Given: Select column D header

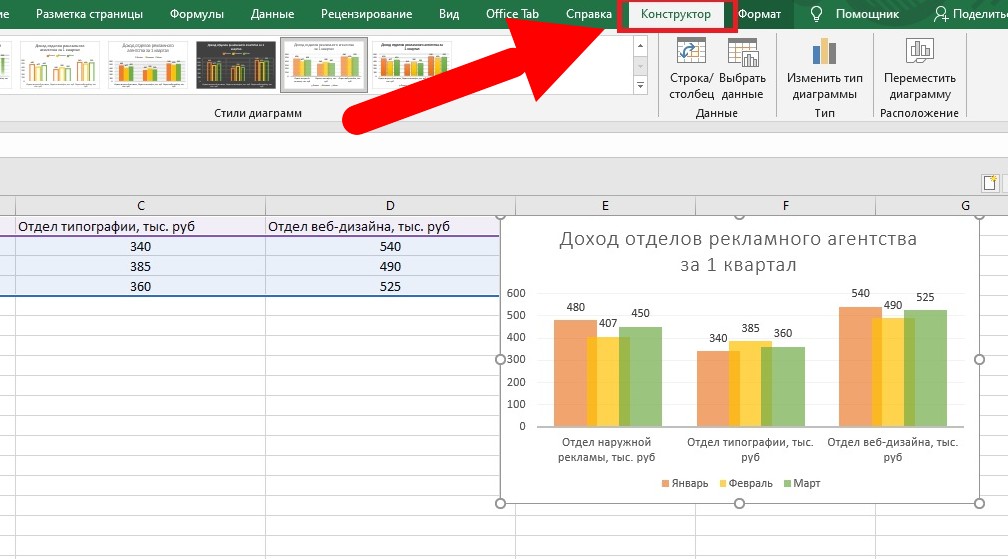Looking at the screenshot, I should [390, 206].
